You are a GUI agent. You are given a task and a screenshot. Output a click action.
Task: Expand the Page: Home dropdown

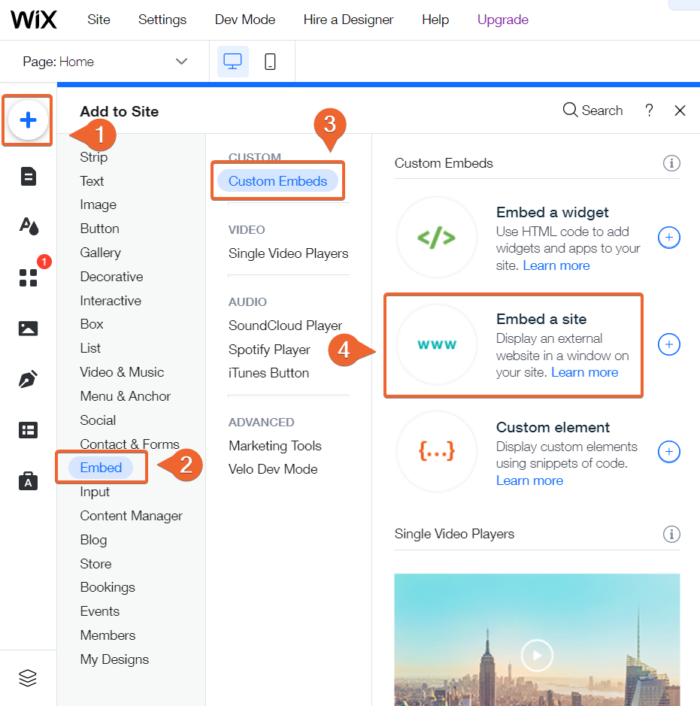pyautogui.click(x=104, y=61)
